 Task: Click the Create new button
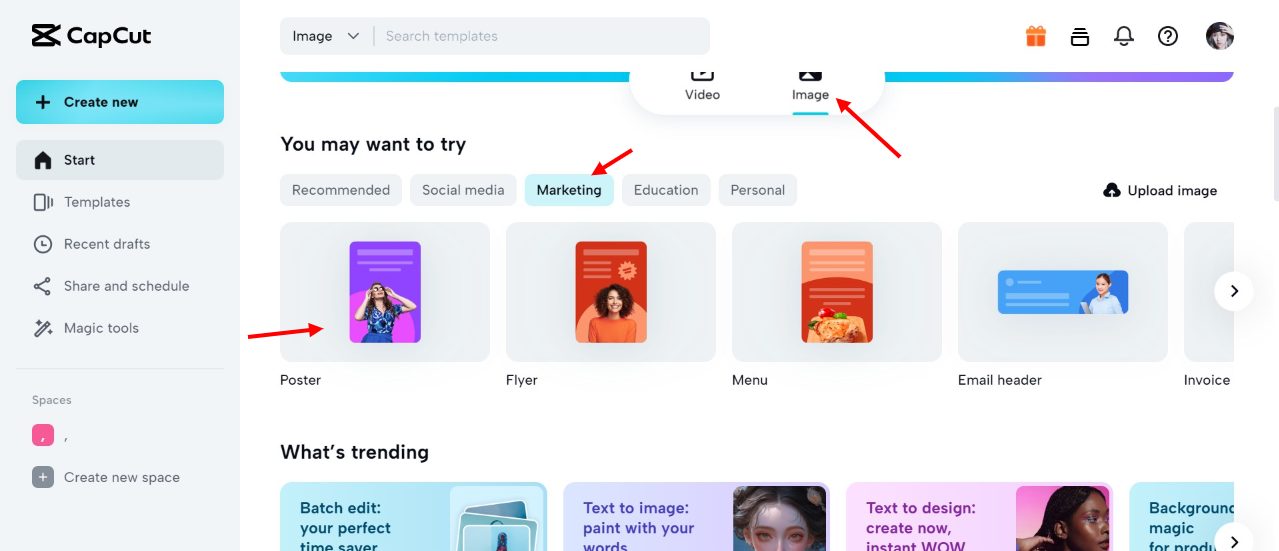tap(120, 102)
